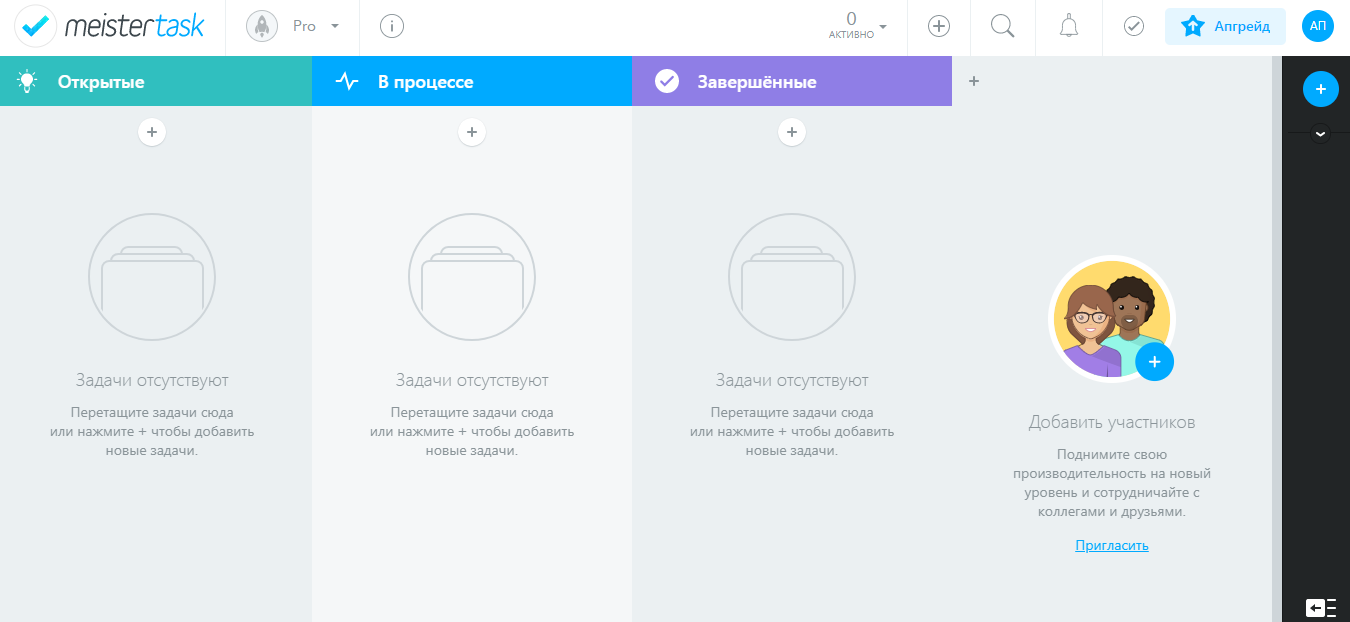The height and width of the screenshot is (622, 1350).
Task: Click the checkmark icon on Завершённые header
Action: pyautogui.click(x=666, y=81)
